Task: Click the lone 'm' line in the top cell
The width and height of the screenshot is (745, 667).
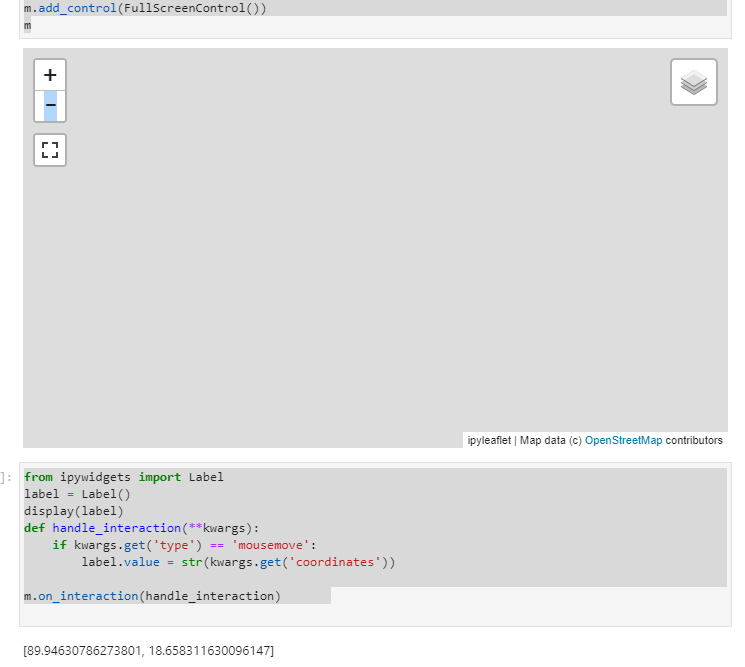Action: pyautogui.click(x=28, y=25)
